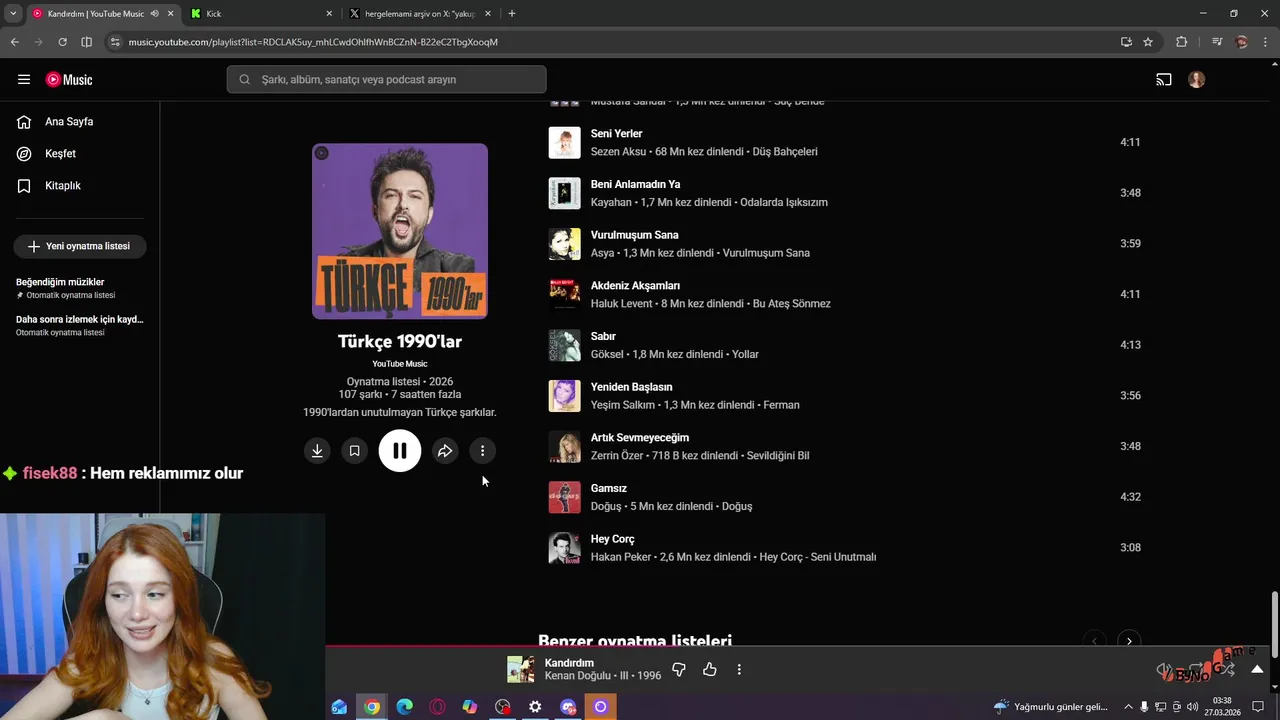The width and height of the screenshot is (1280, 720).
Task: Go back in browser history
Action: [x=15, y=42]
